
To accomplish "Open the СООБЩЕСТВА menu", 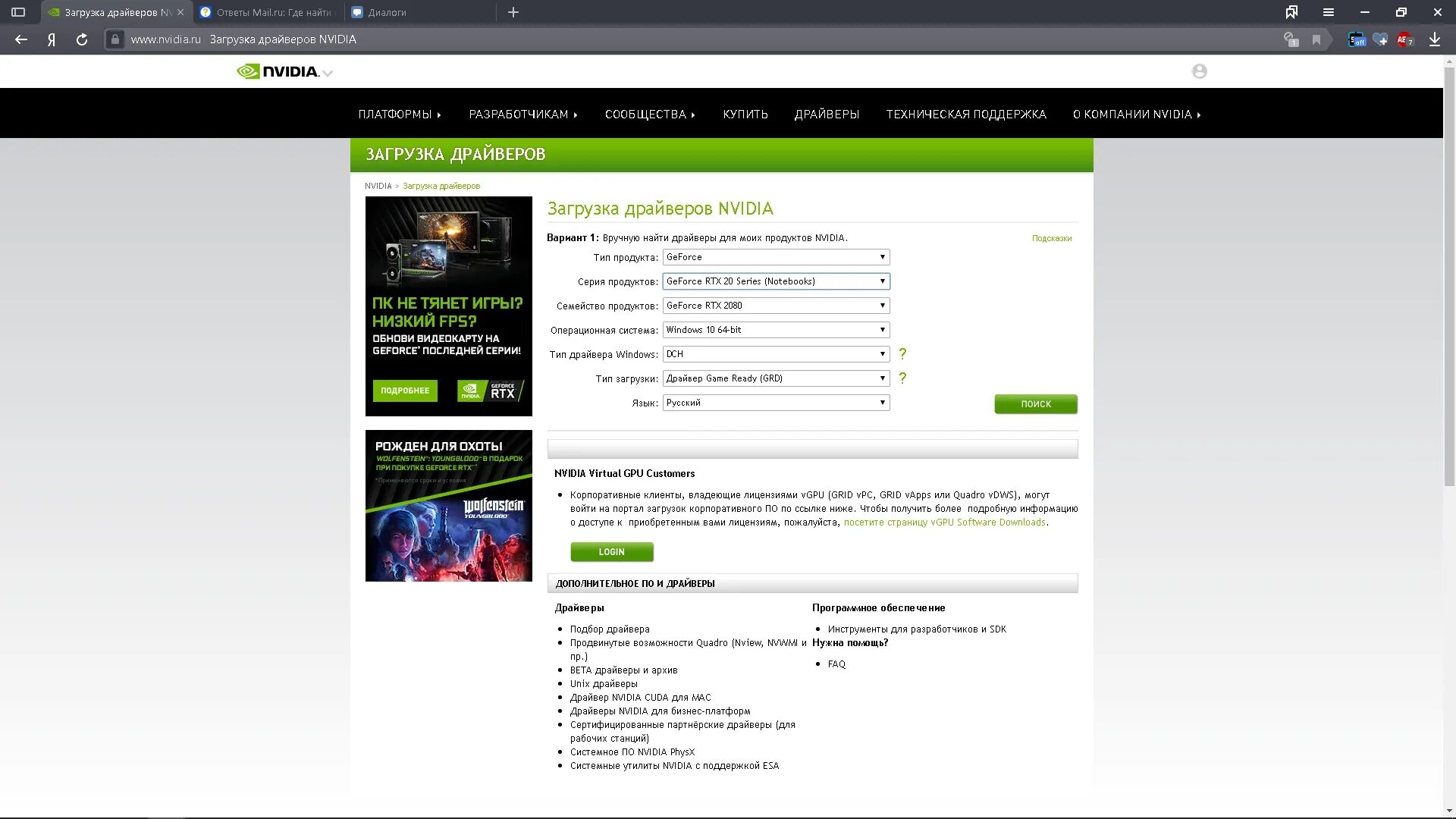I will click(x=650, y=115).
